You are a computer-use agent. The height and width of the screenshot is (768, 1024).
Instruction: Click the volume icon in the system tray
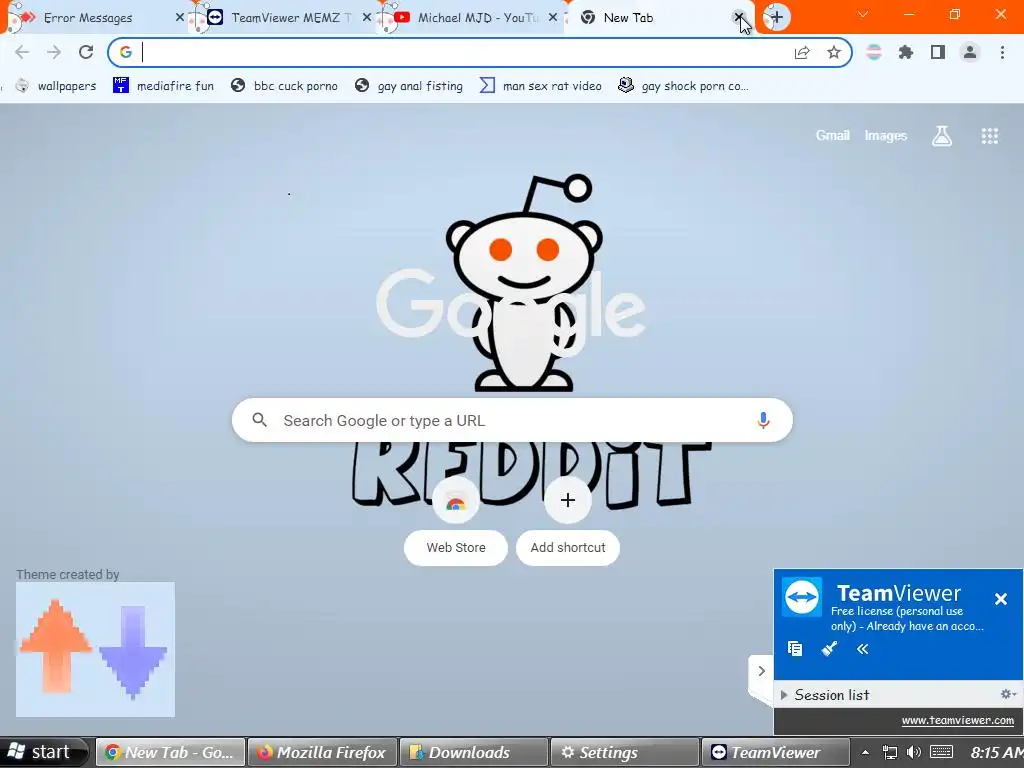tap(914, 752)
